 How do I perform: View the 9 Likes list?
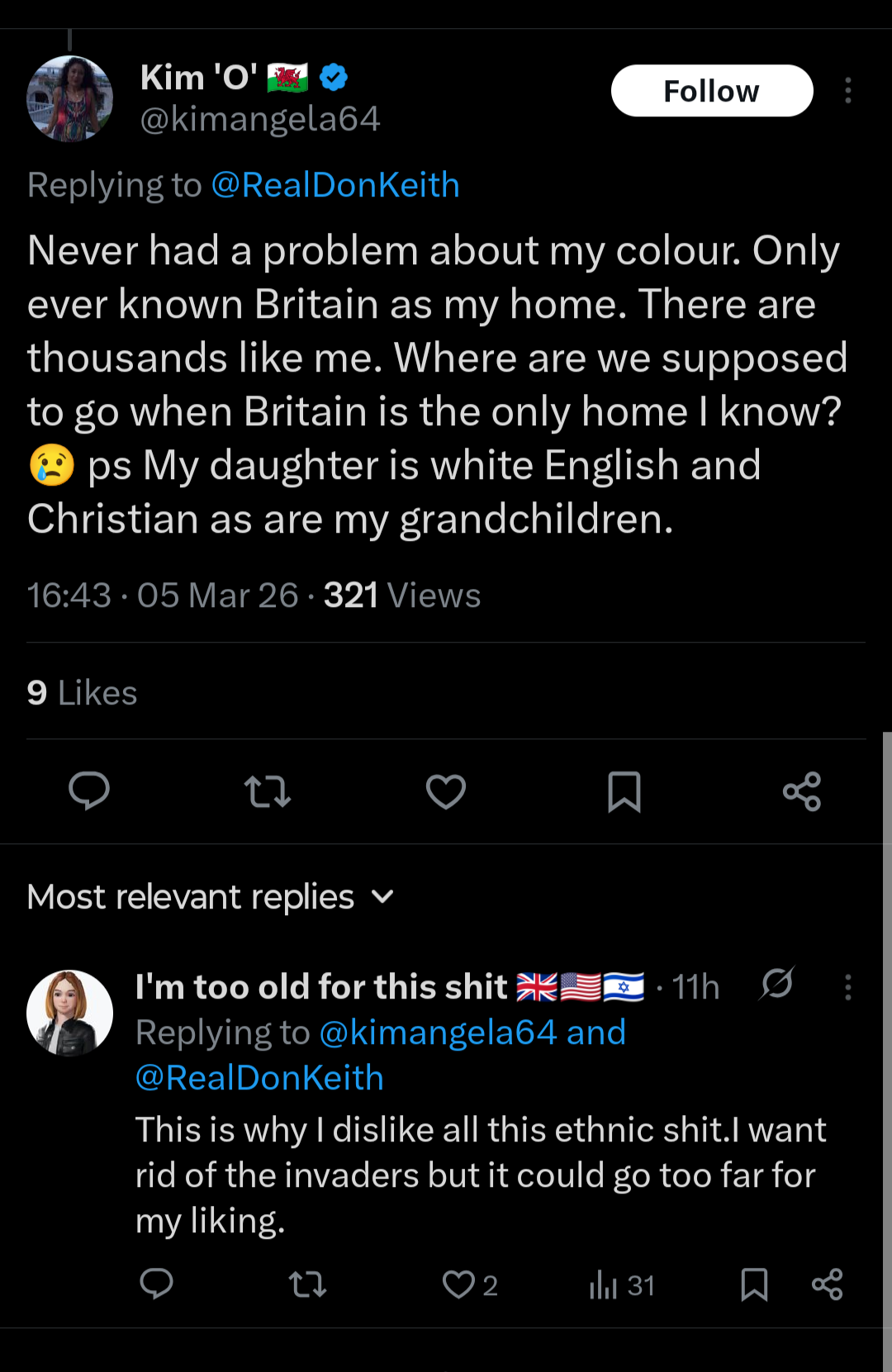click(82, 693)
